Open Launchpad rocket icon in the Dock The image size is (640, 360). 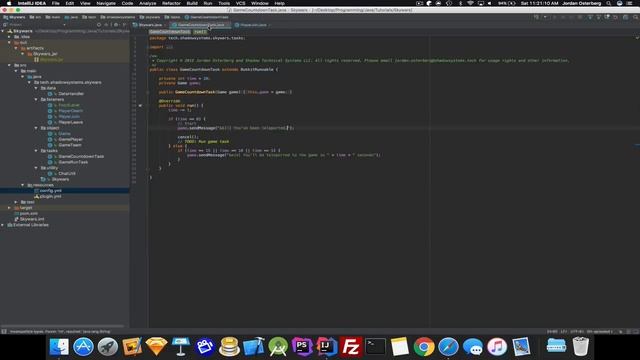108,347
